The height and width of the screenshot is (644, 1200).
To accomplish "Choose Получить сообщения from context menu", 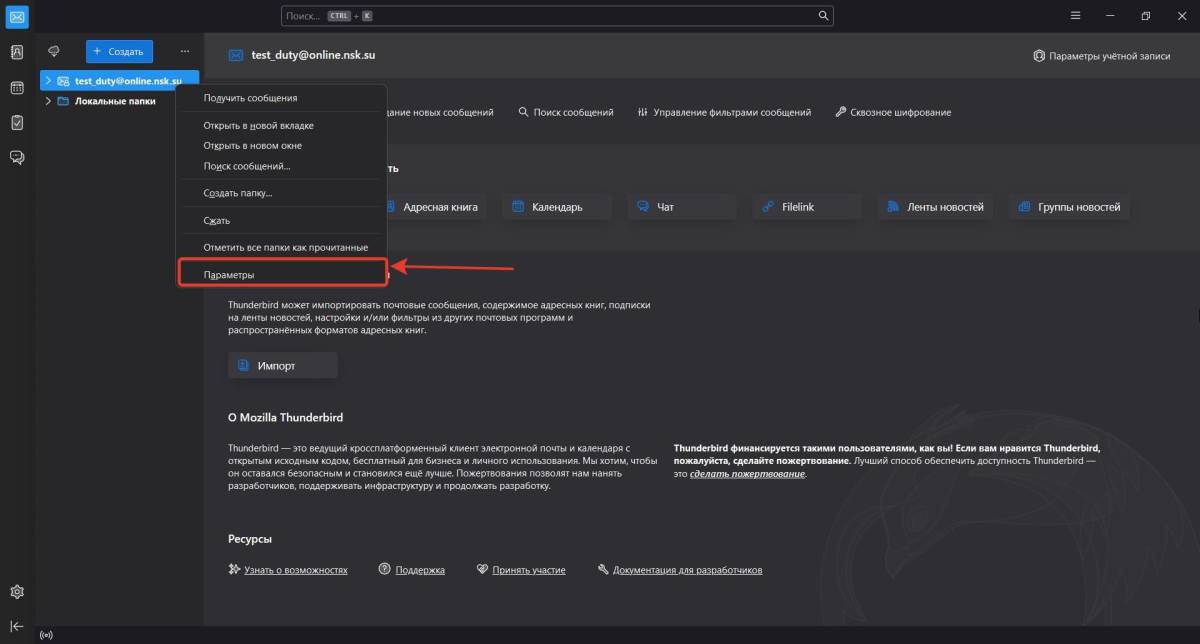I will coord(250,98).
